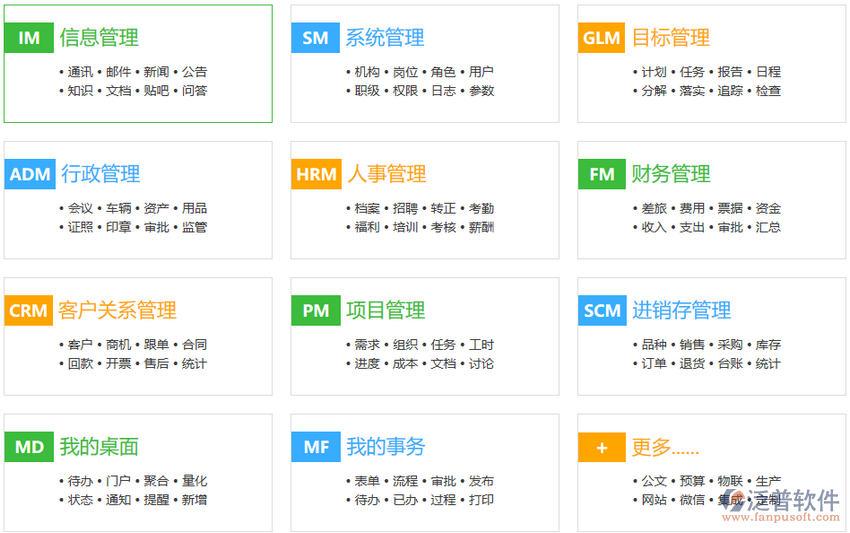Click the green IM module badge
This screenshot has height=533, width=850.
click(x=29, y=38)
